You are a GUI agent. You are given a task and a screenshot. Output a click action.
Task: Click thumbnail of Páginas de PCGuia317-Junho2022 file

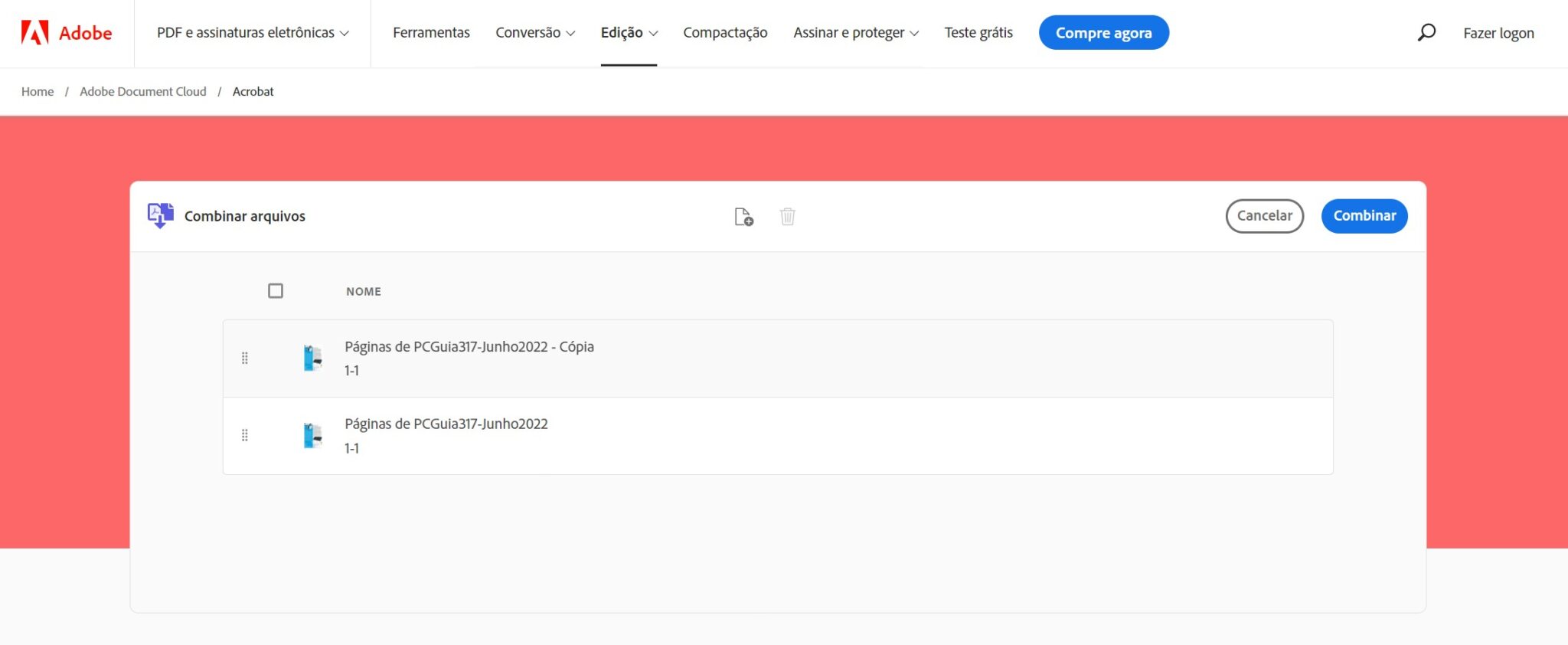click(312, 435)
